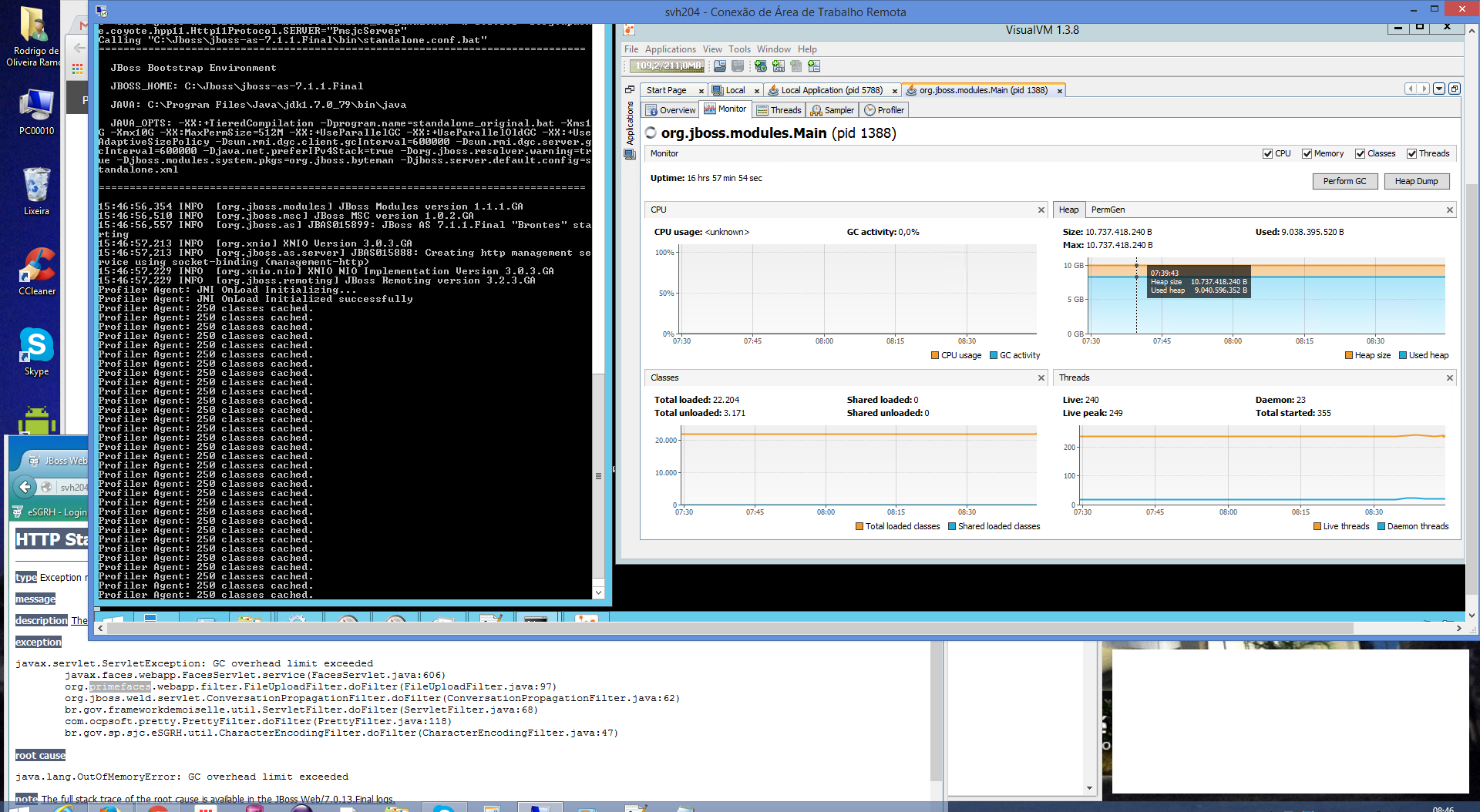1480x812 pixels.
Task: Click the Save snapshot toolbar icon
Action: (x=738, y=66)
